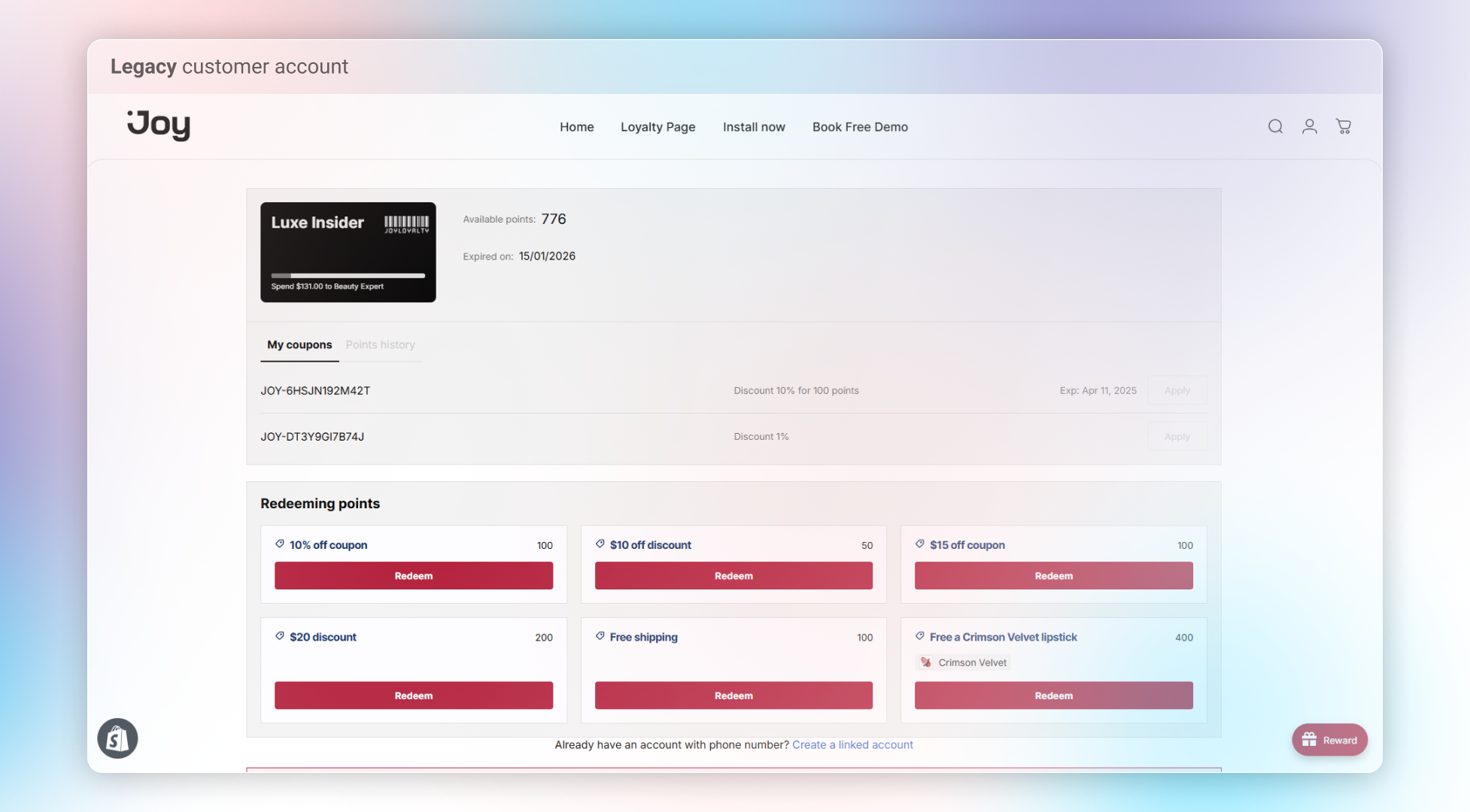
Task: Click the Shopify bag badge icon
Action: click(x=117, y=738)
